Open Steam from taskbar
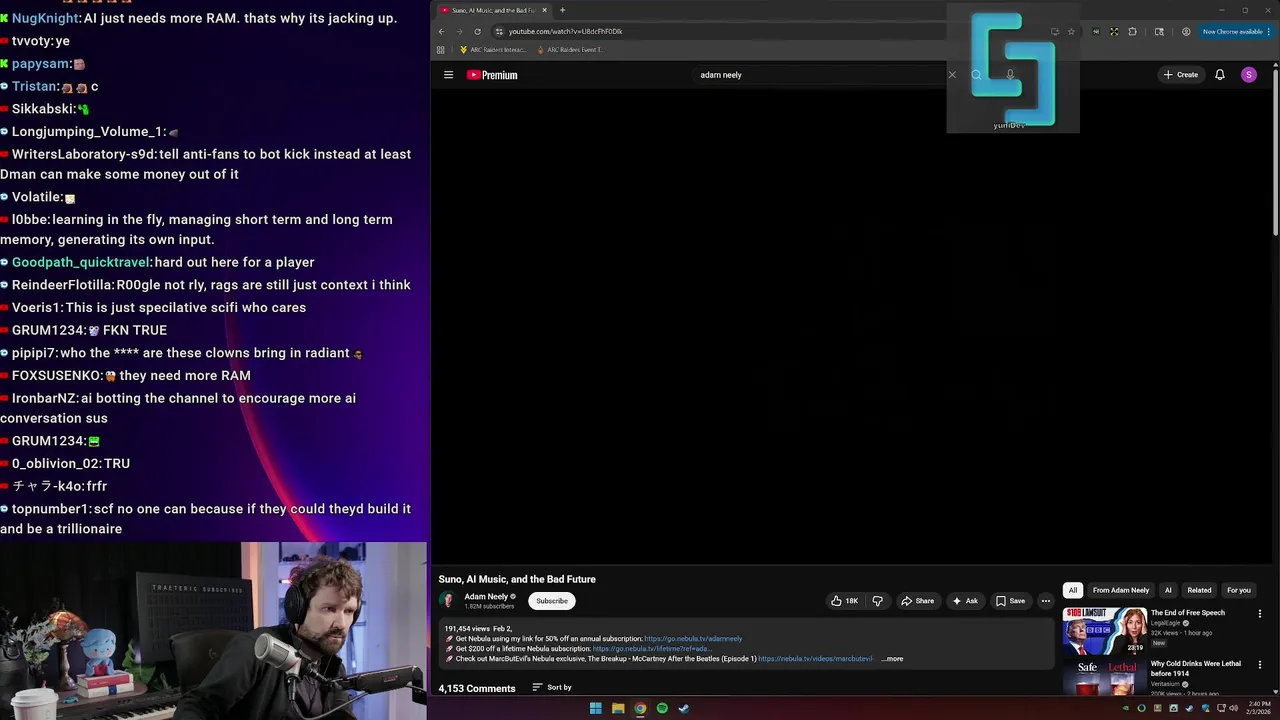 point(684,708)
